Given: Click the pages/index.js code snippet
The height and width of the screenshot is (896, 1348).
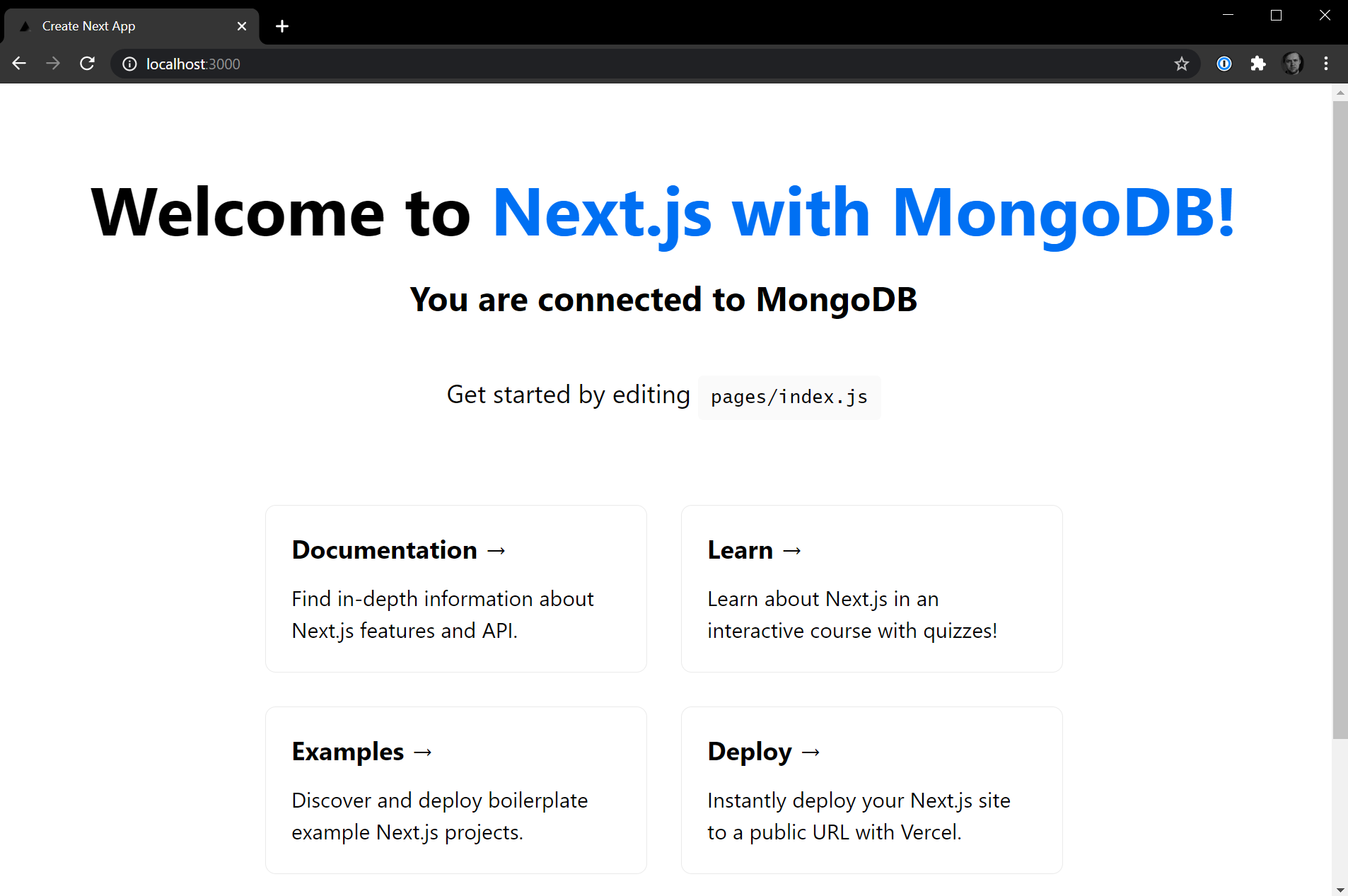Looking at the screenshot, I should coord(789,397).
